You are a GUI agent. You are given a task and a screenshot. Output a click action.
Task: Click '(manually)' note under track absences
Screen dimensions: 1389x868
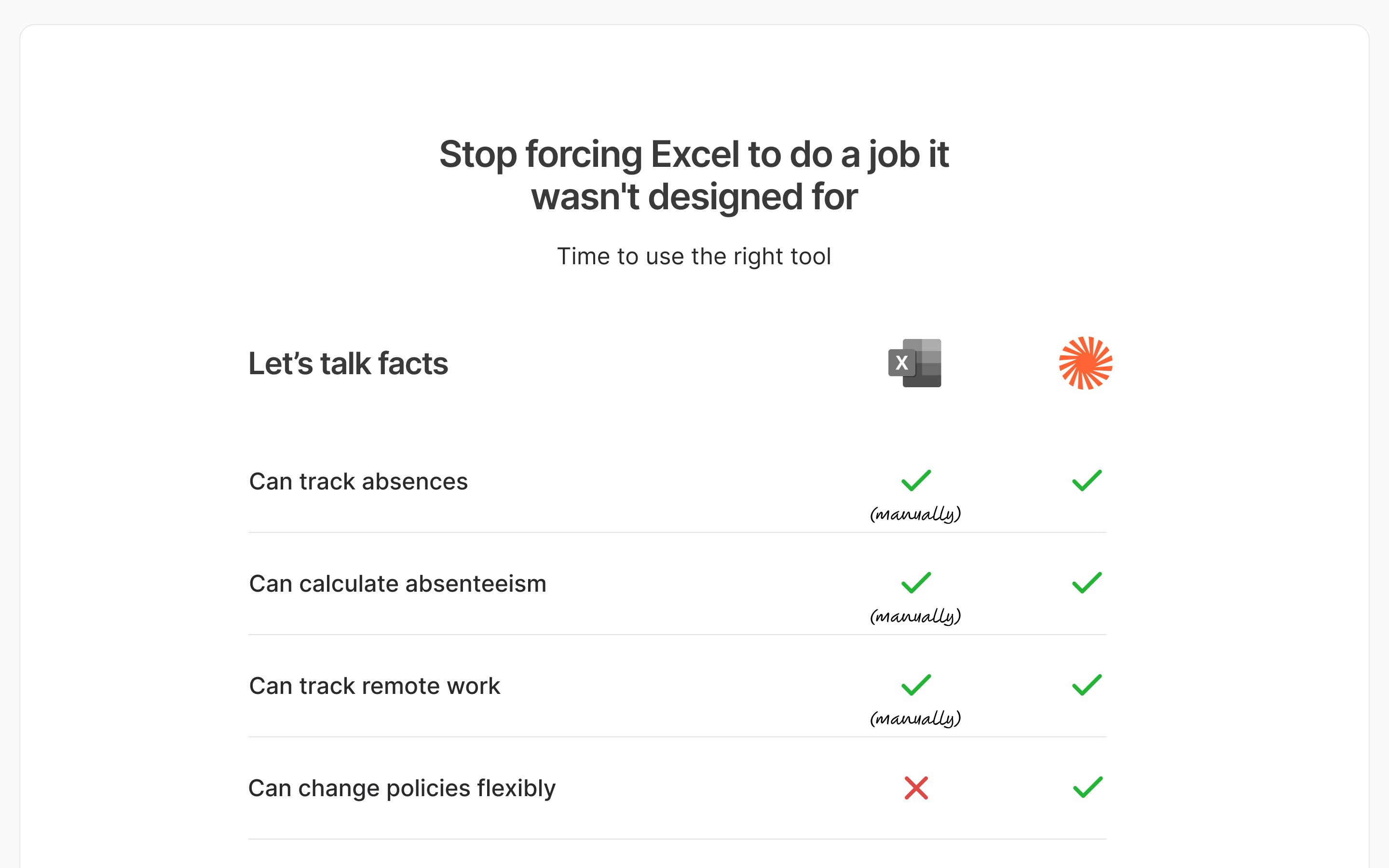click(915, 513)
